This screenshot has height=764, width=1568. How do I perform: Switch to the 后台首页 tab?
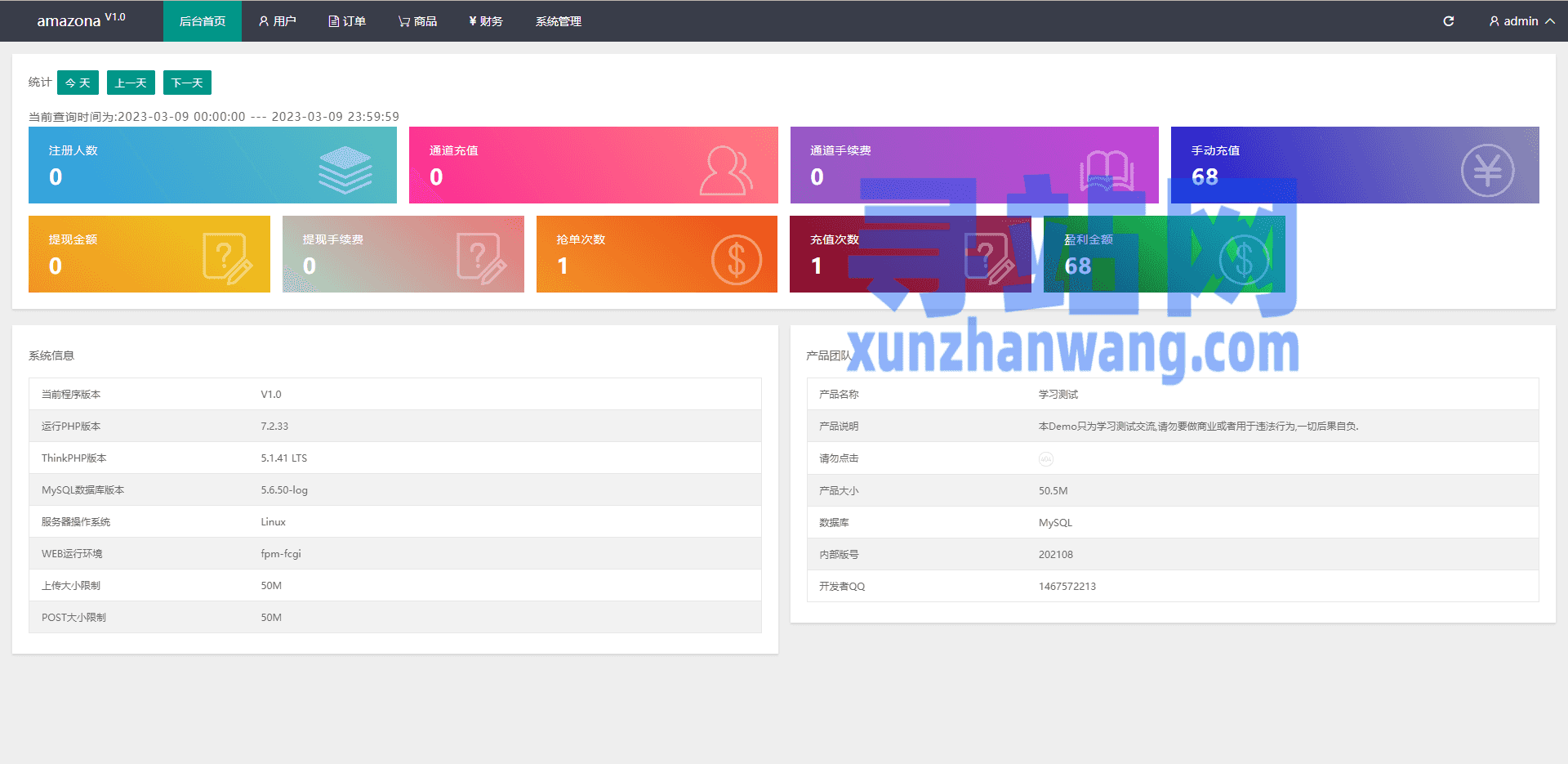(x=202, y=21)
